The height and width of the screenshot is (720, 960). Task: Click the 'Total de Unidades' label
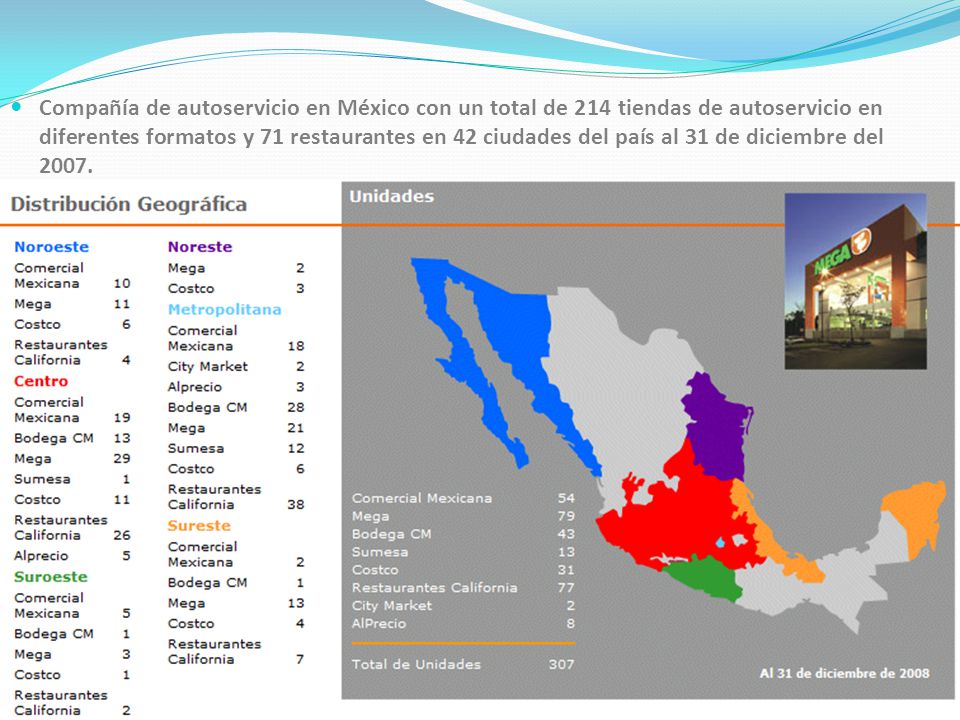416,664
